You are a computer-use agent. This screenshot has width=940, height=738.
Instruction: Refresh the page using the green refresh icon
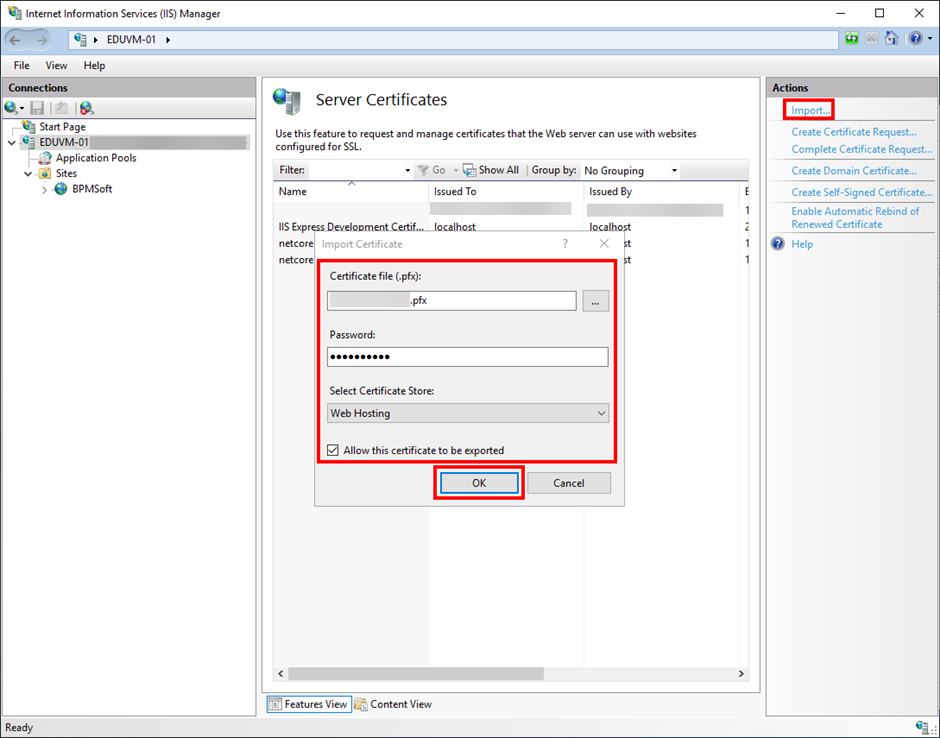click(x=852, y=39)
